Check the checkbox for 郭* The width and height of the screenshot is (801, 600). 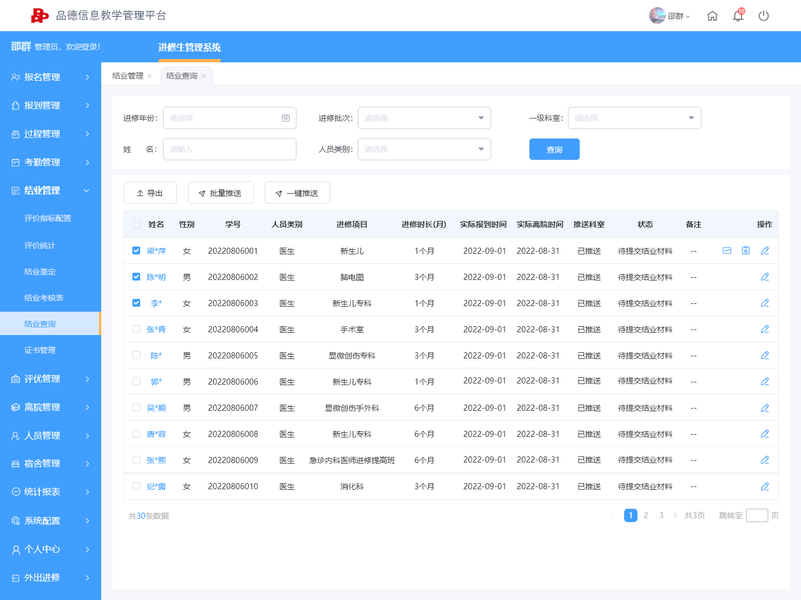click(136, 381)
